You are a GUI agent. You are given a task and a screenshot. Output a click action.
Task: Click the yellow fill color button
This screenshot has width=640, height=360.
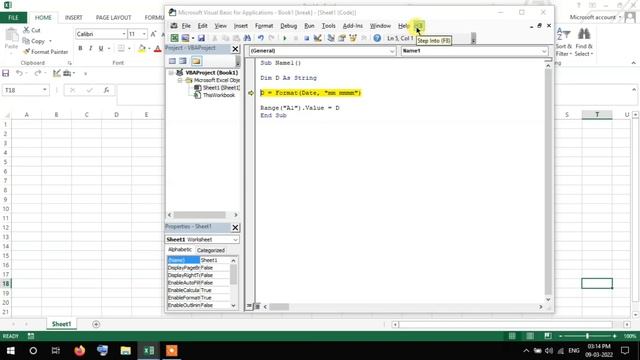(x=142, y=49)
